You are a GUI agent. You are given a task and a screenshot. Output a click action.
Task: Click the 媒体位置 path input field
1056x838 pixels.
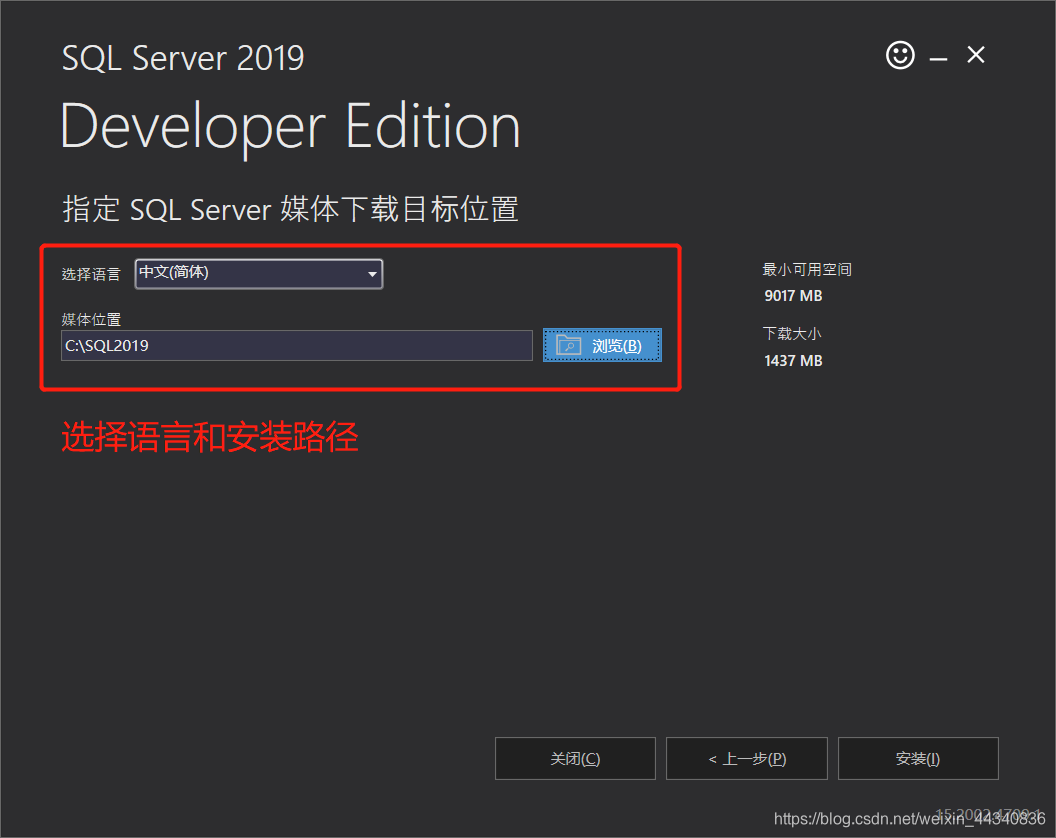[x=296, y=346]
